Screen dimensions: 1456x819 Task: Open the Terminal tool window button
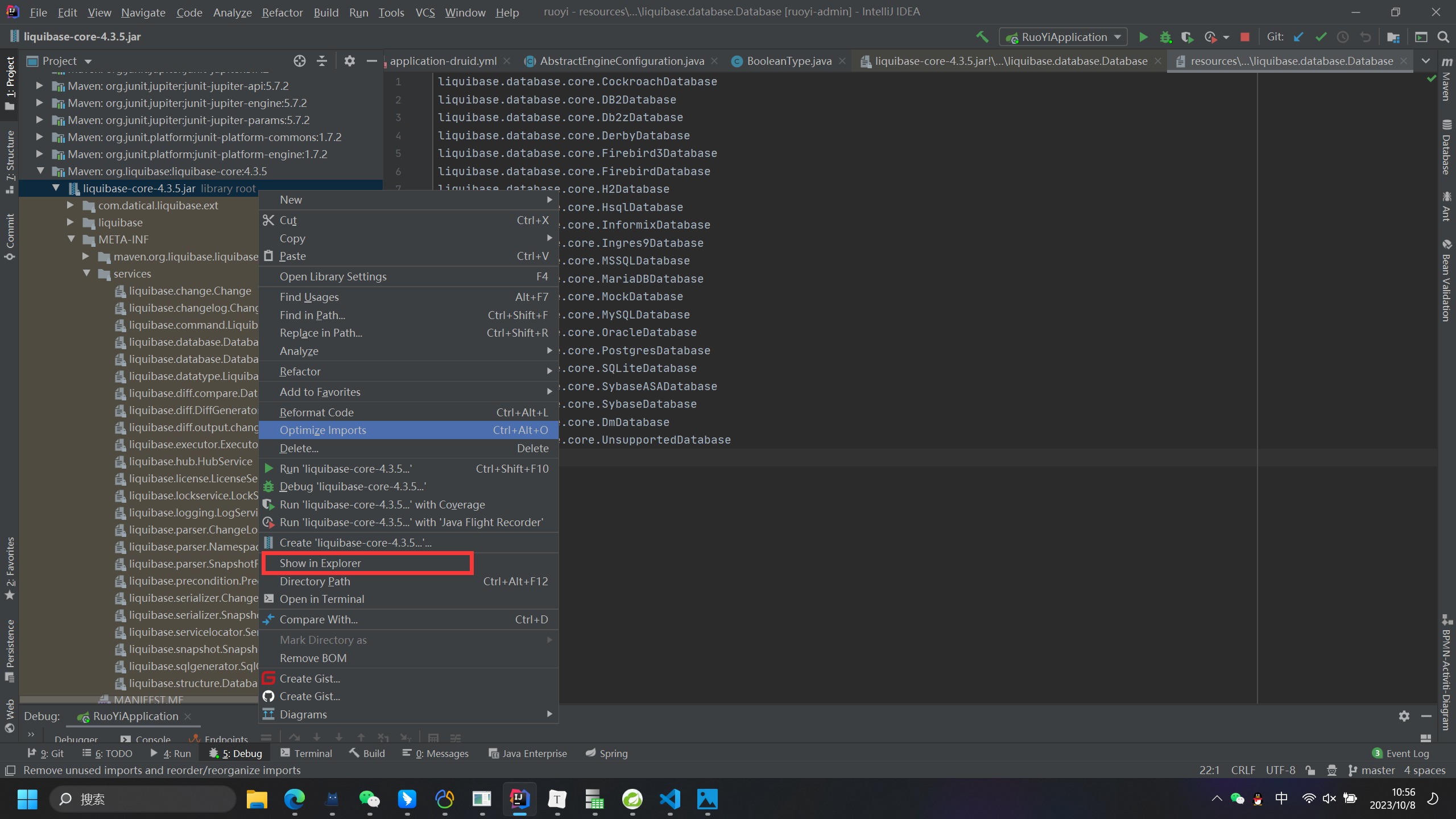point(306,753)
